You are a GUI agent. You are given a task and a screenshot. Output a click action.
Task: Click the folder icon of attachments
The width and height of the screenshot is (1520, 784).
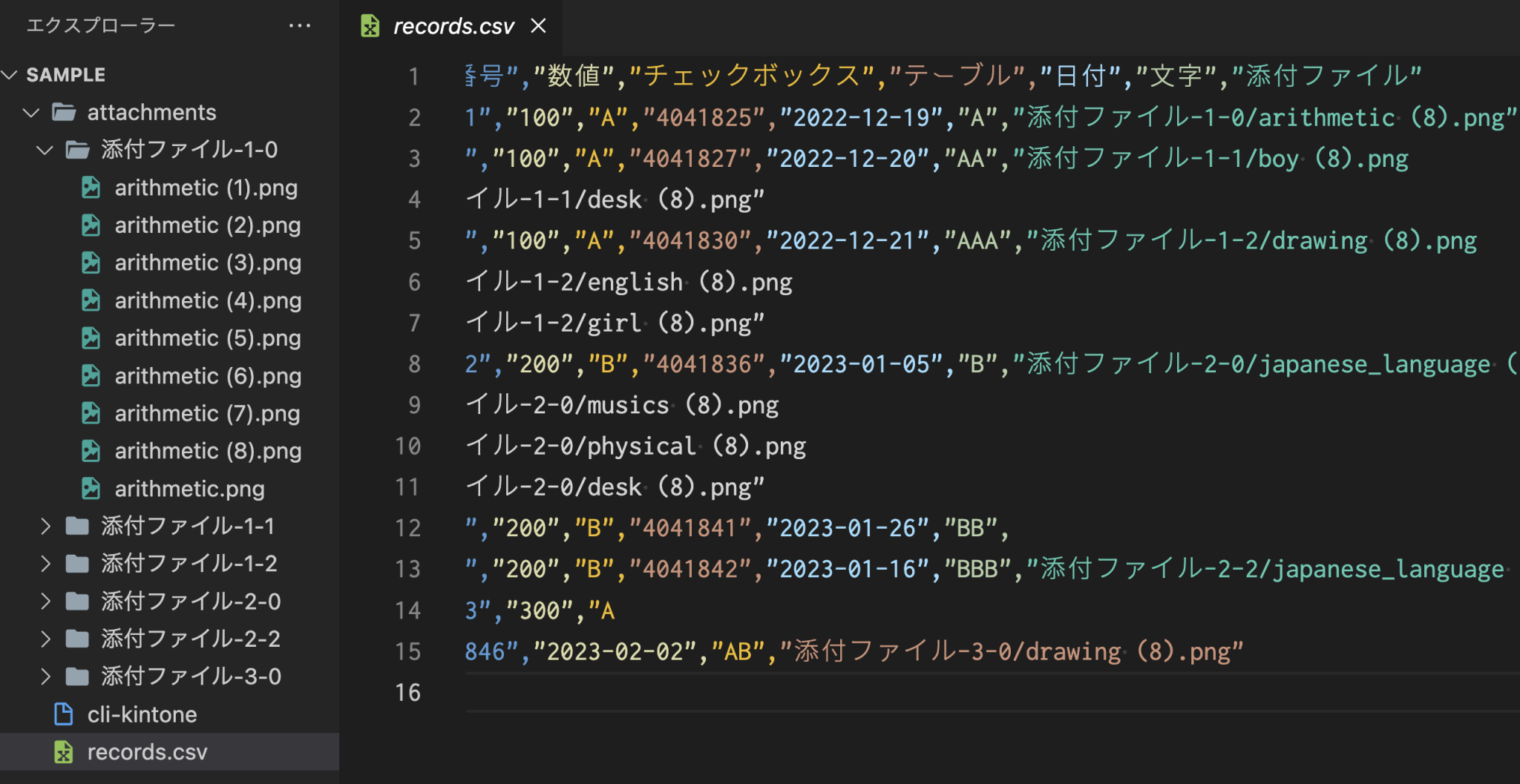point(64,112)
